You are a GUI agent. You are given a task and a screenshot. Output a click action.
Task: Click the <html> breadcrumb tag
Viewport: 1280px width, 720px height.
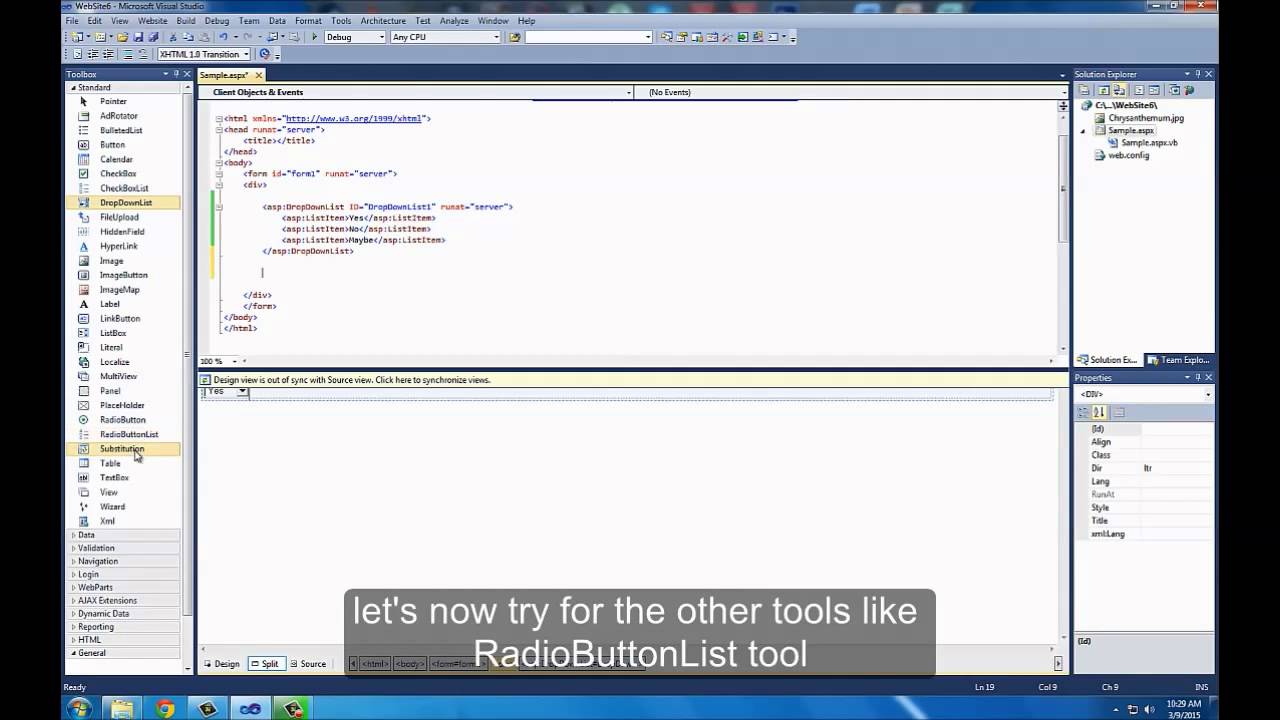coord(374,664)
